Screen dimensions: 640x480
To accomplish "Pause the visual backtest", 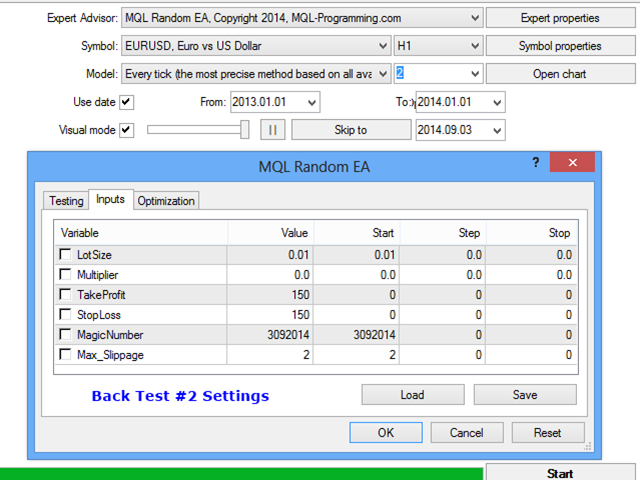I will point(273,130).
